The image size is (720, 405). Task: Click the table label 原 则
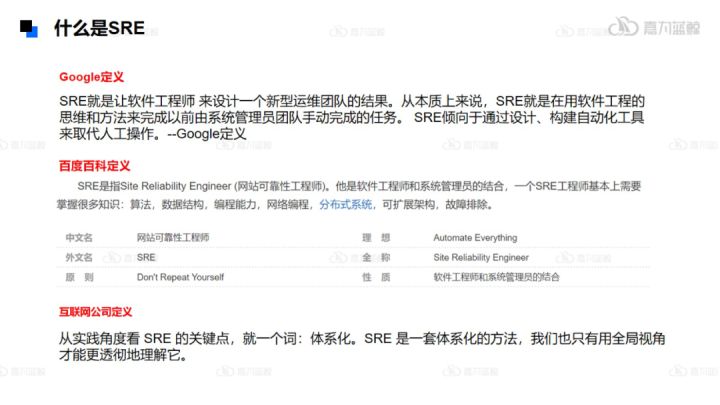[79, 277]
